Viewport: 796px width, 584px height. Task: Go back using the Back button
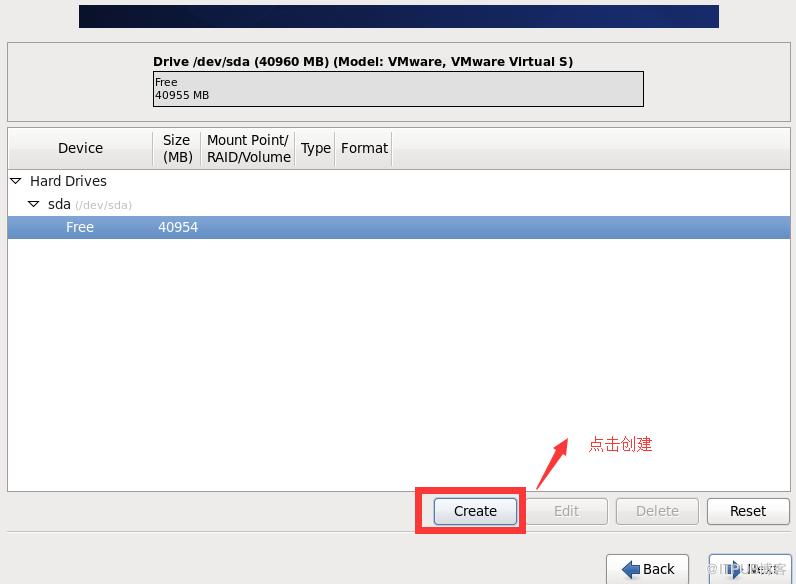647,569
